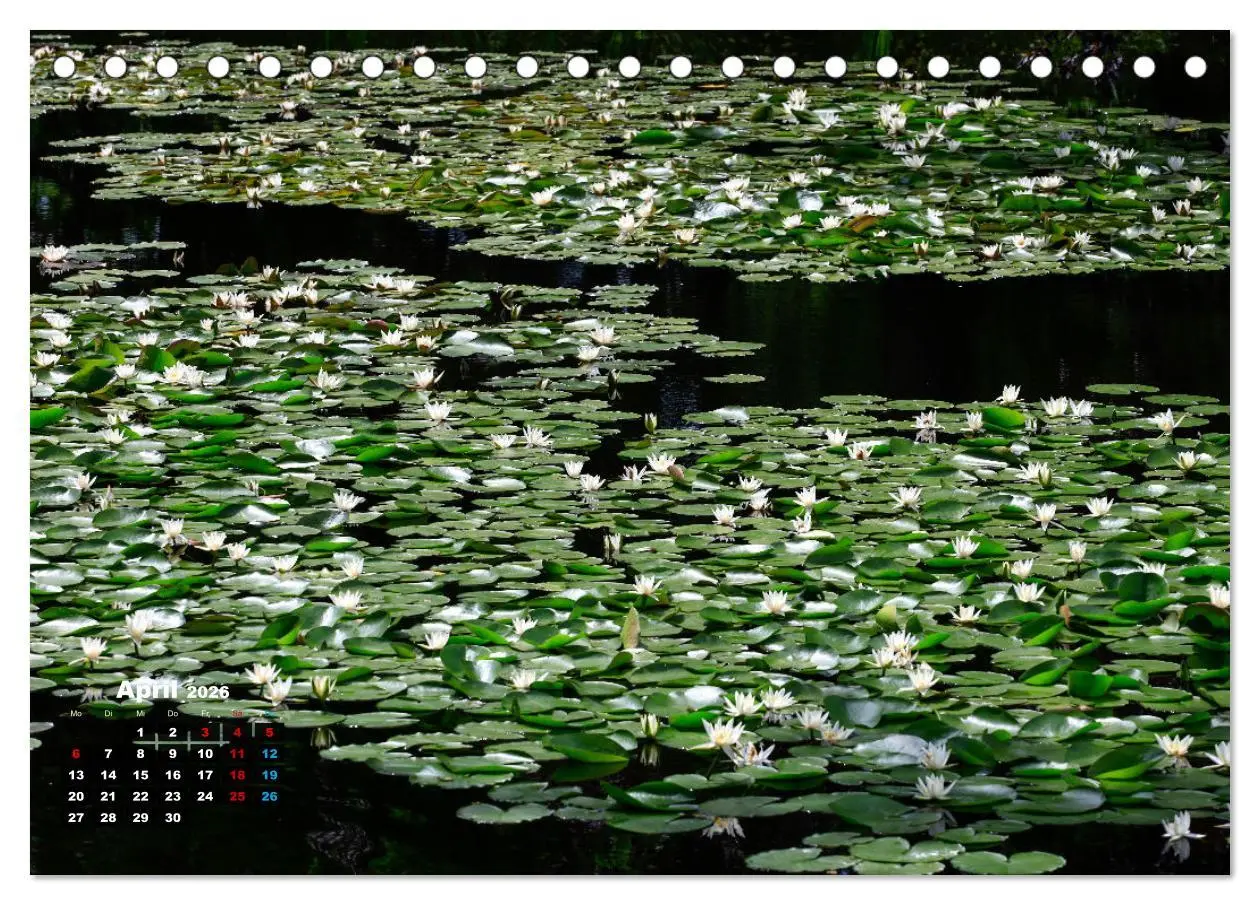Choose the red date 6 Monday
1260x905 pixels.
pyautogui.click(x=76, y=754)
